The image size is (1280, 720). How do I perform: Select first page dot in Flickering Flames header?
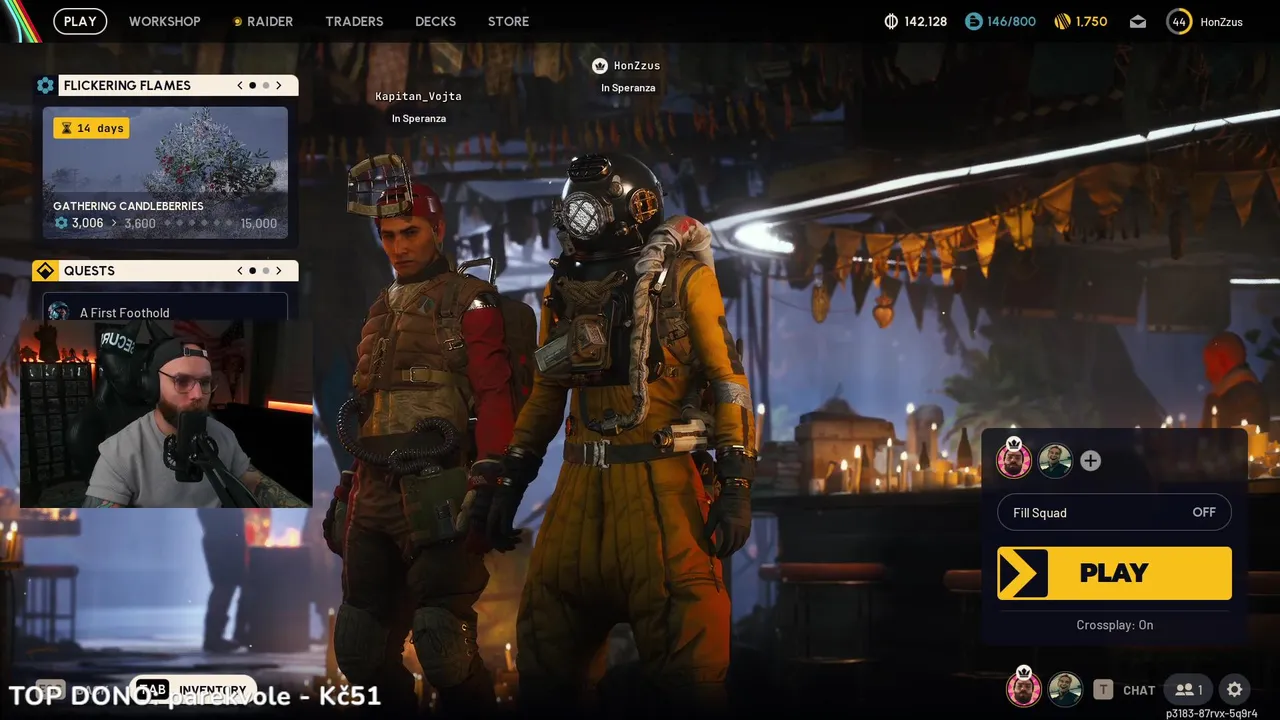(252, 85)
